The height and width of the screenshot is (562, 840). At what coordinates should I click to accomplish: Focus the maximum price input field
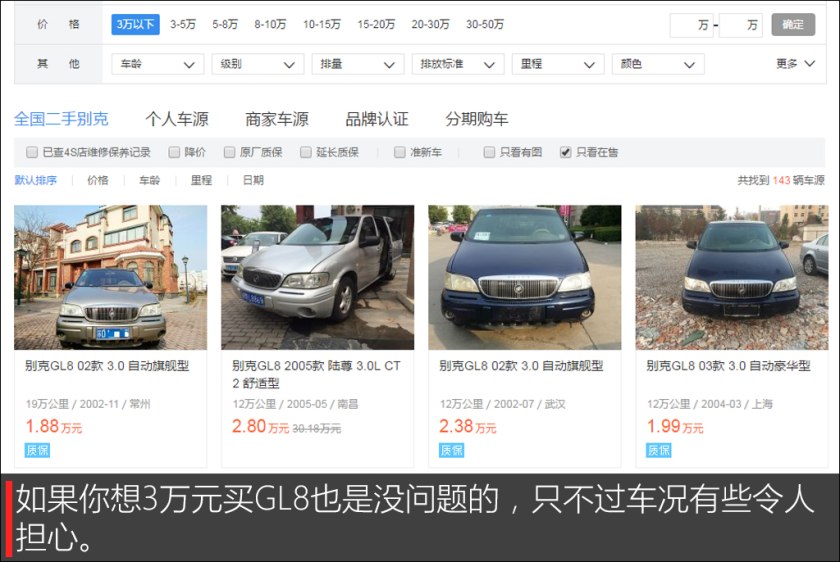click(740, 25)
